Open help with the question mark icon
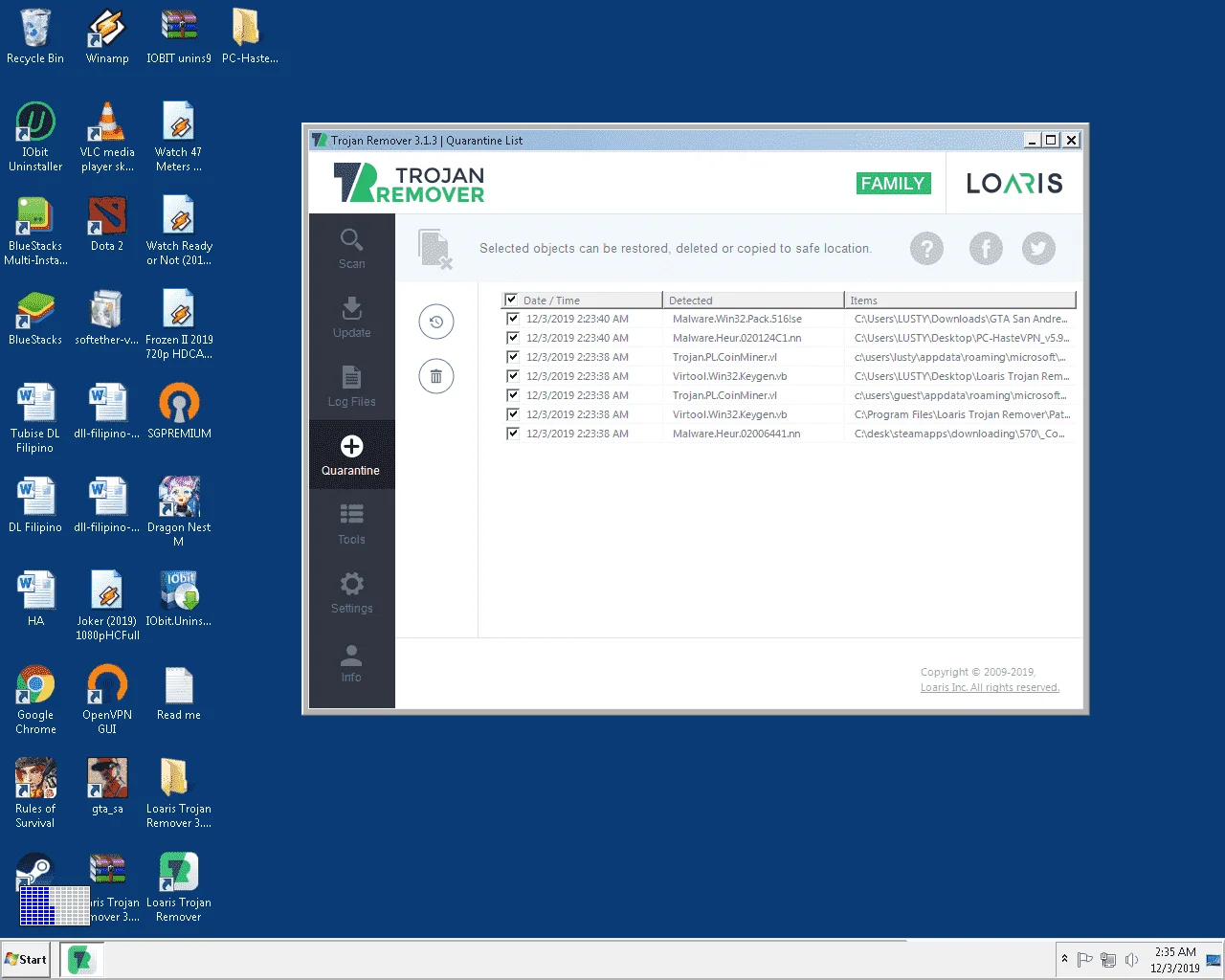Screen dimensions: 1225x980 [926, 249]
